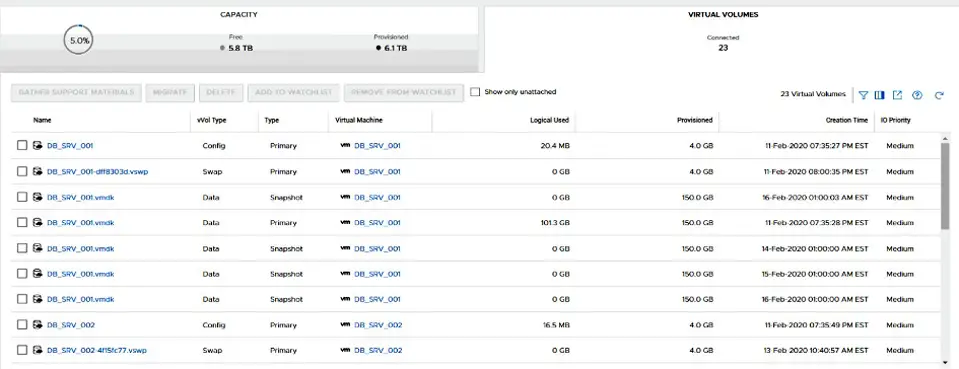Click volume icon of vmdk created 14-Feb-2020
959x369 pixels.
(37, 248)
